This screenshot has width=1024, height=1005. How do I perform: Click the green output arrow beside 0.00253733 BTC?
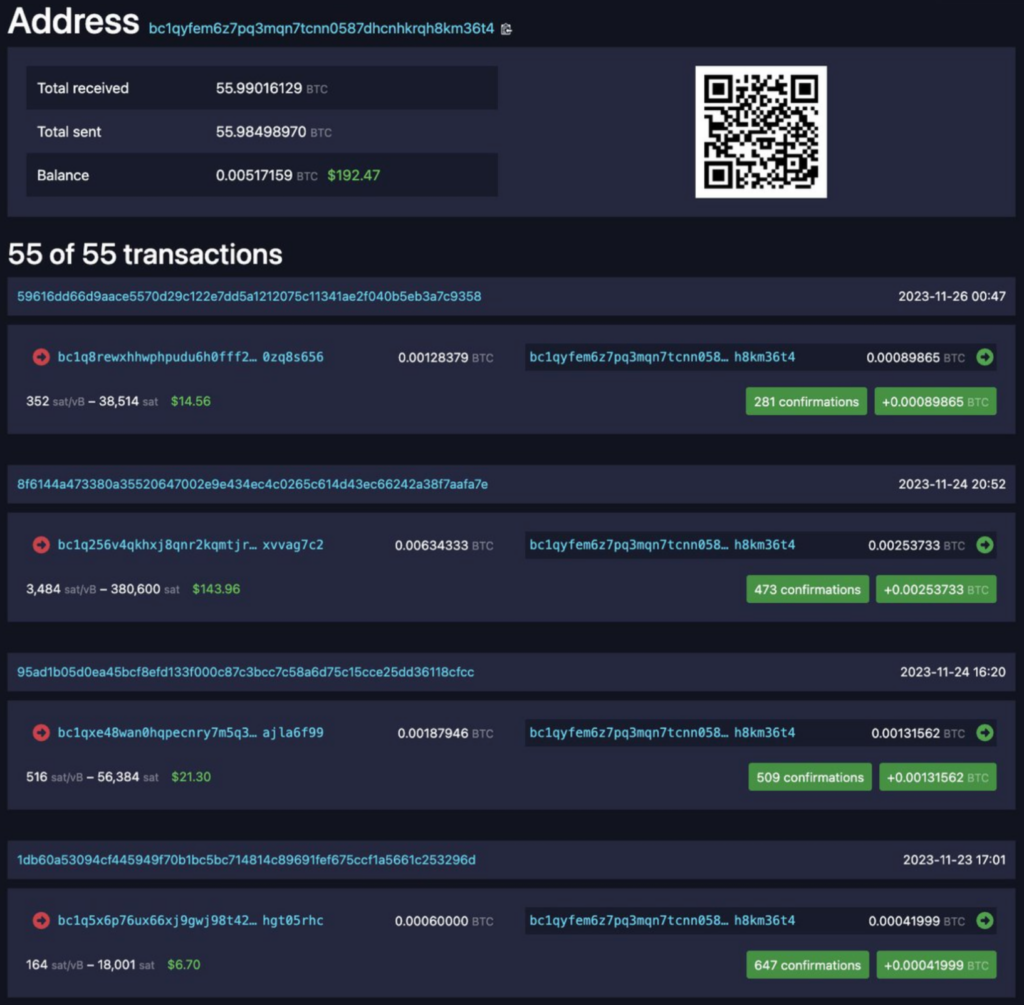(x=985, y=545)
